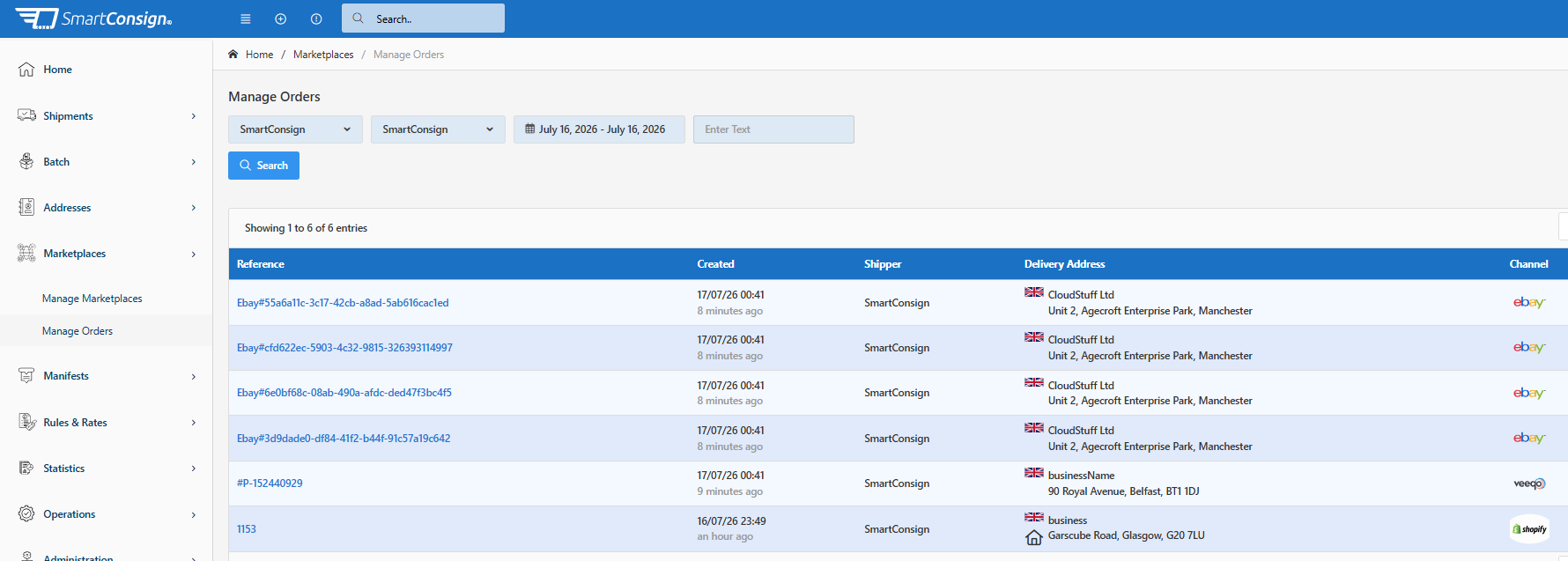The width and height of the screenshot is (1568, 561).
Task: Sort by Reference column header
Action: click(261, 264)
